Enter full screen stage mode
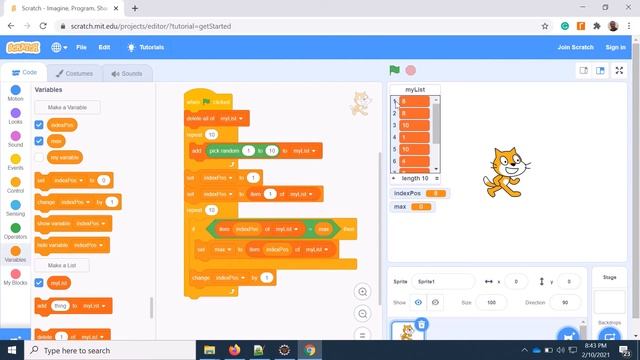This screenshot has height=360, width=640. tap(619, 71)
